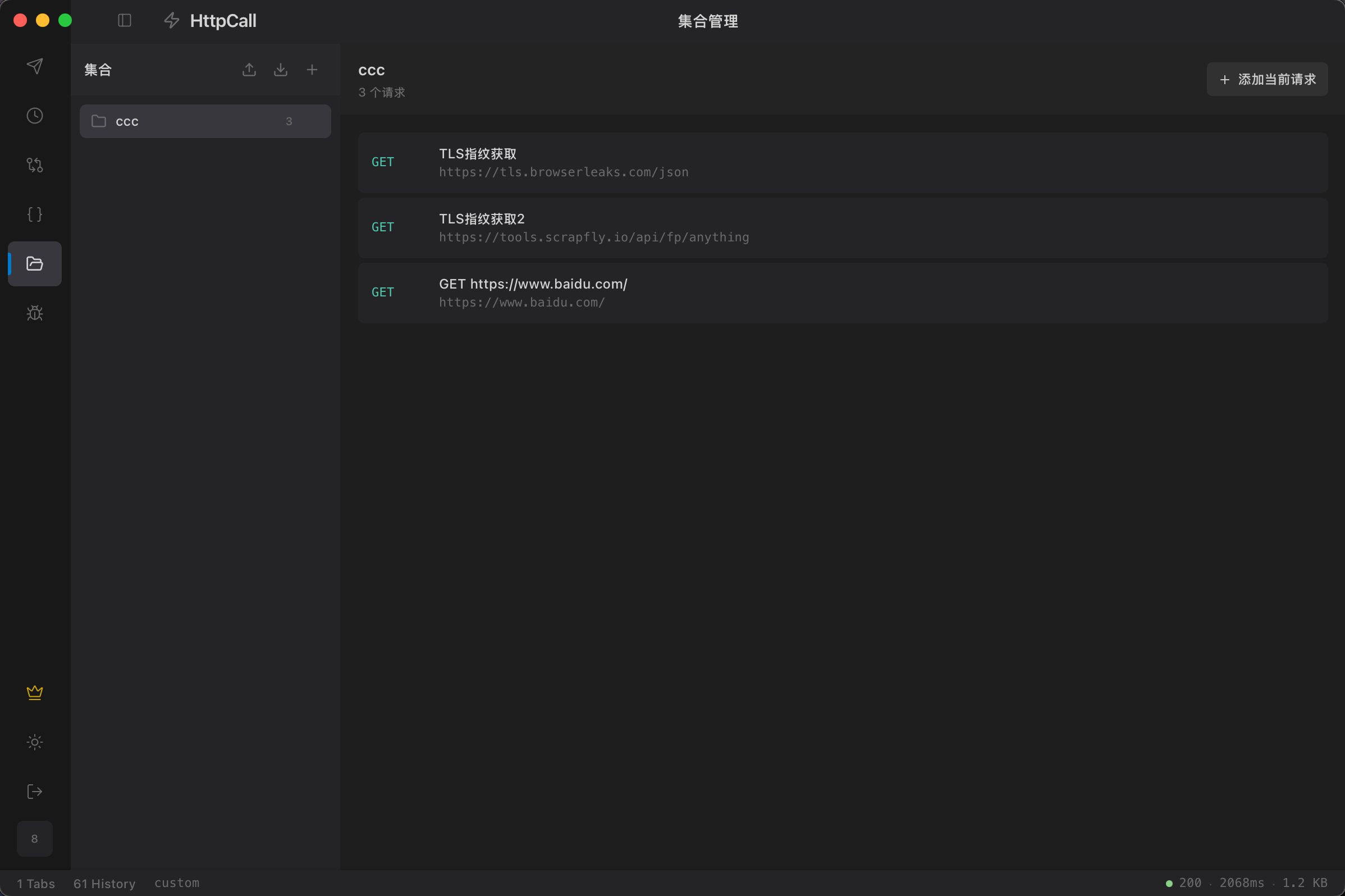Select the send request icon in sidebar

click(x=34, y=67)
